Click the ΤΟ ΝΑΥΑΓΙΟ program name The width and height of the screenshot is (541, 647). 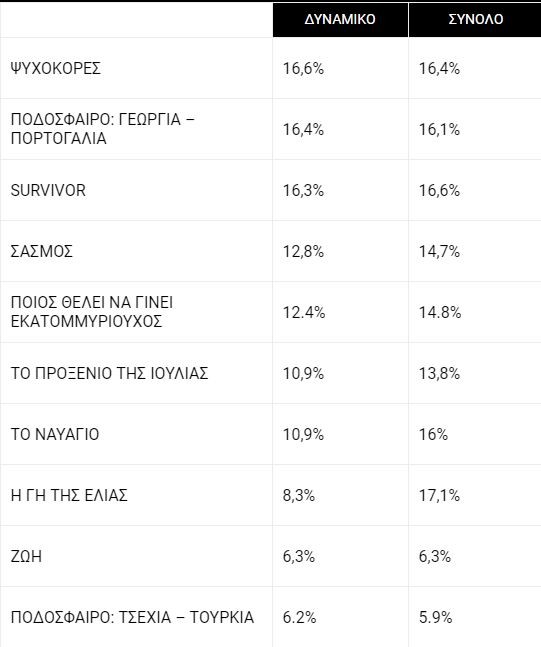pyautogui.click(x=55, y=434)
